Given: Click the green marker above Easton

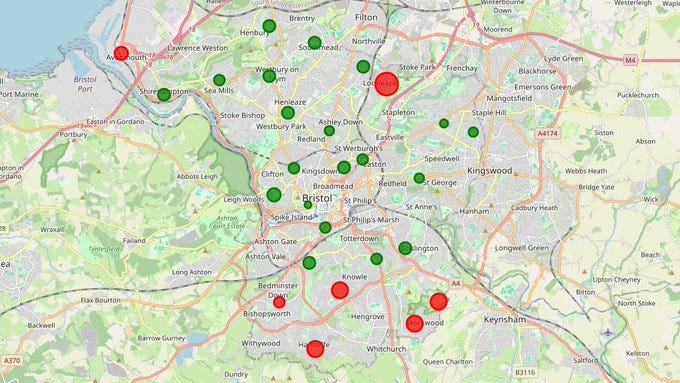Looking at the screenshot, I should [363, 160].
